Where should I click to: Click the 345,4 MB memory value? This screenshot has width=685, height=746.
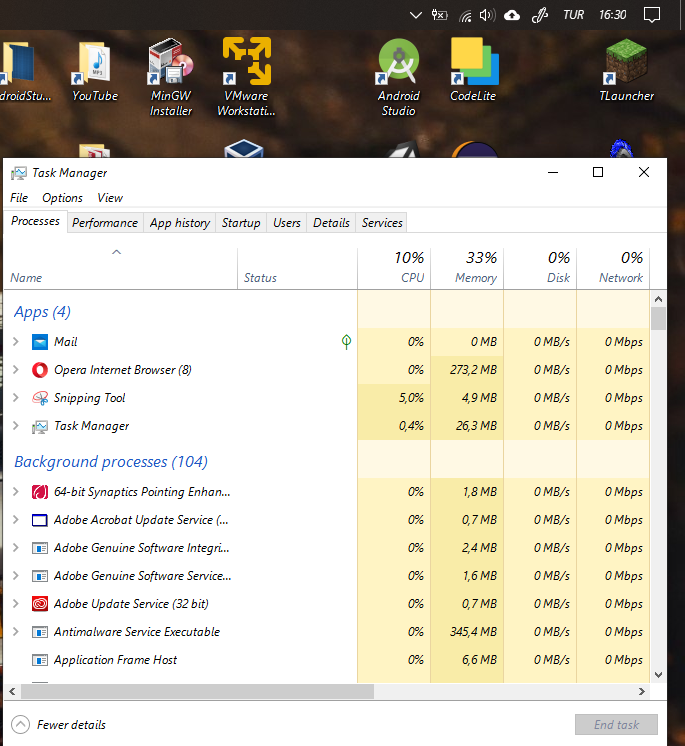tap(473, 632)
